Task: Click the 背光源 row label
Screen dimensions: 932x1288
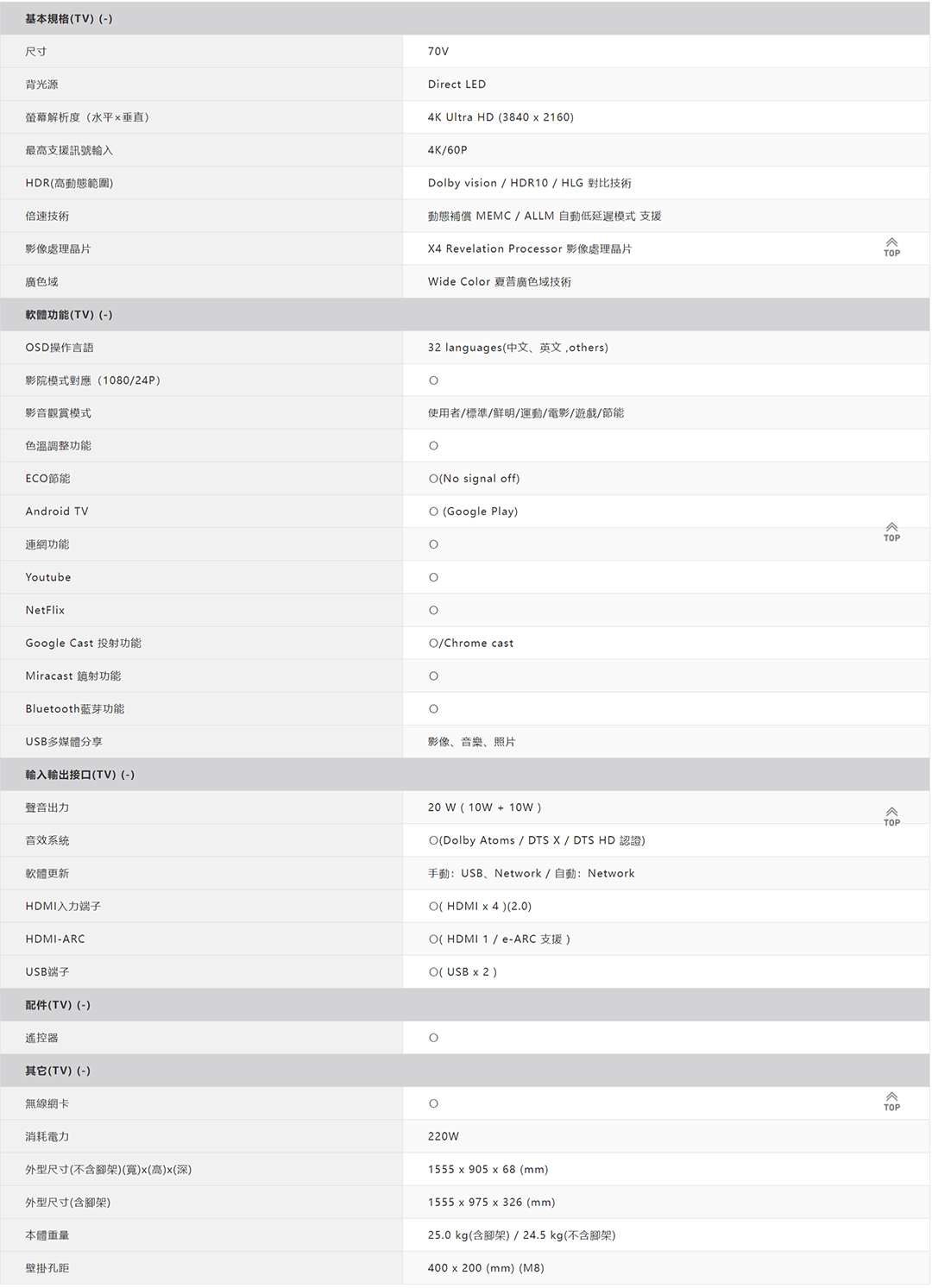Action: tap(41, 85)
